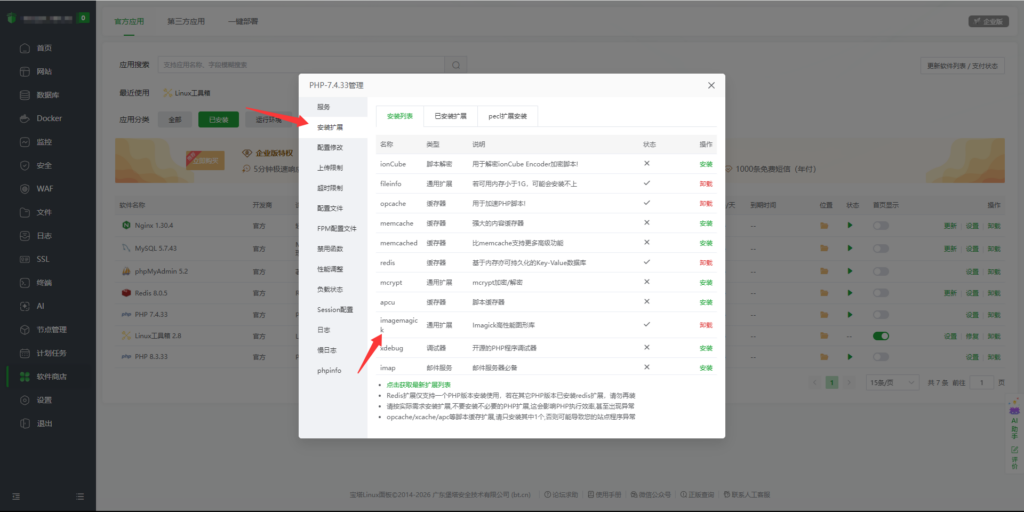Image resolution: width=1024 pixels, height=512 pixels.
Task: Open the AI助手 floating icon
Action: coord(1014,419)
